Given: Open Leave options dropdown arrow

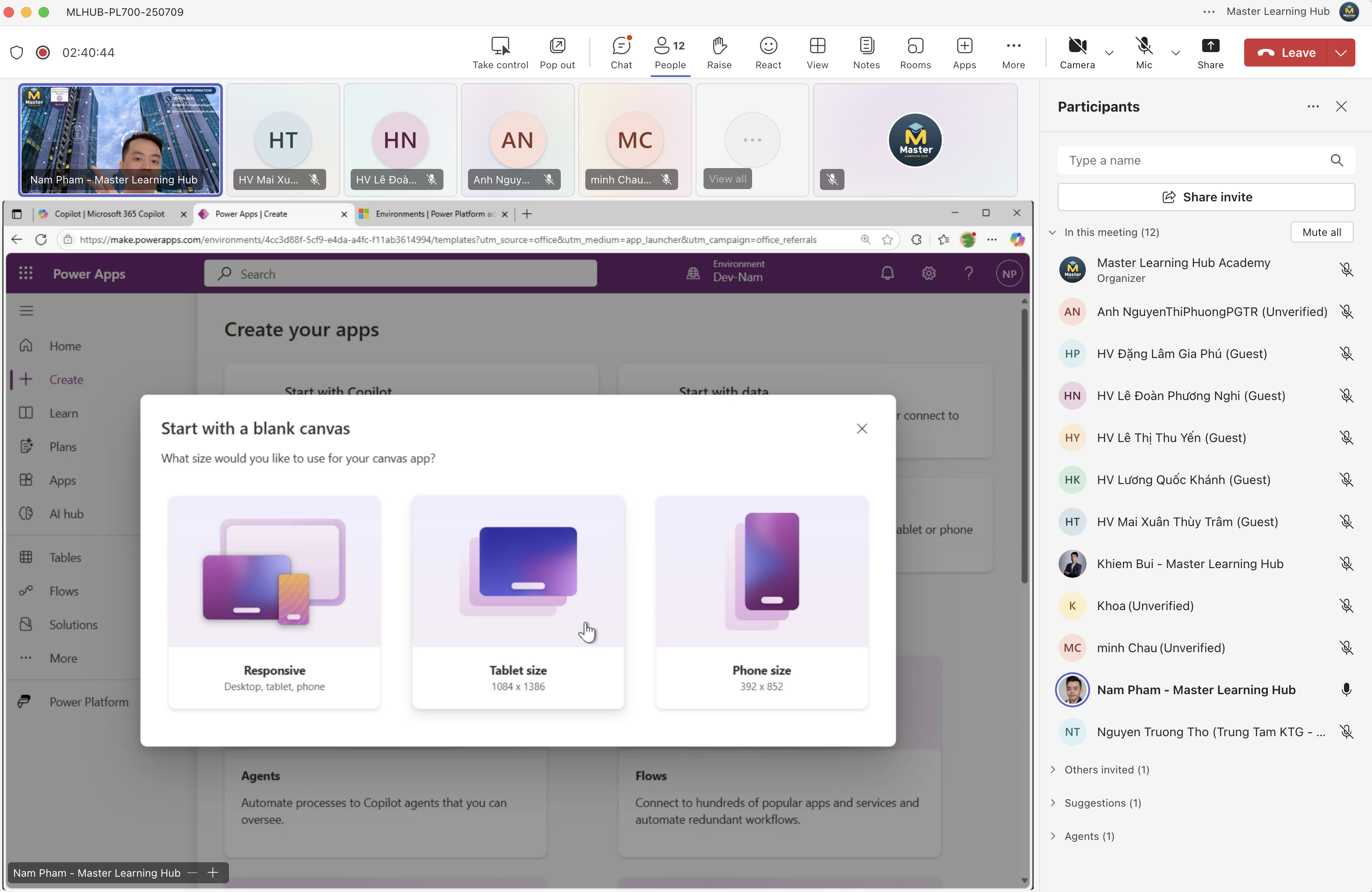Looking at the screenshot, I should [x=1341, y=53].
